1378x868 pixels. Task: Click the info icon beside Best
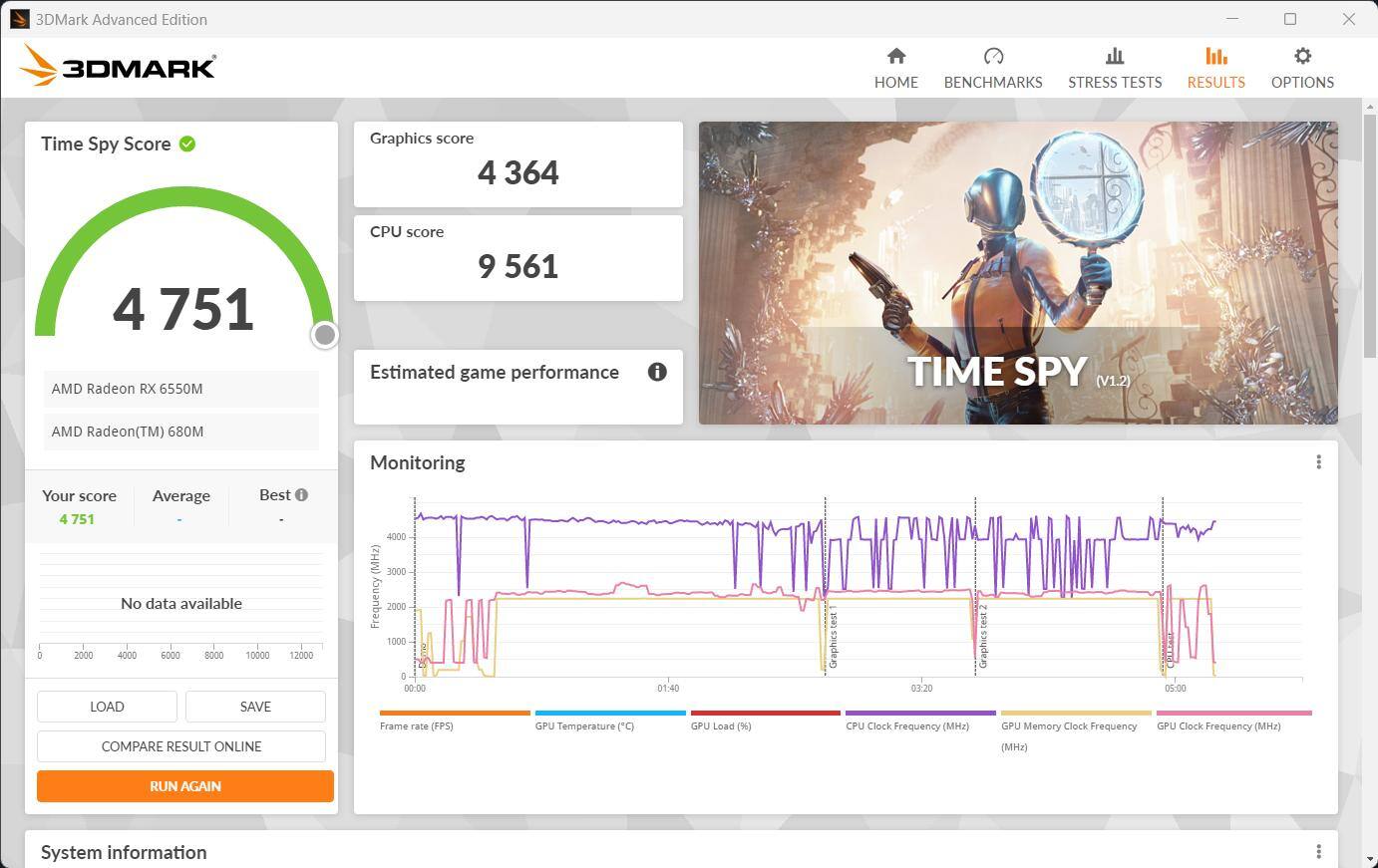point(301,494)
